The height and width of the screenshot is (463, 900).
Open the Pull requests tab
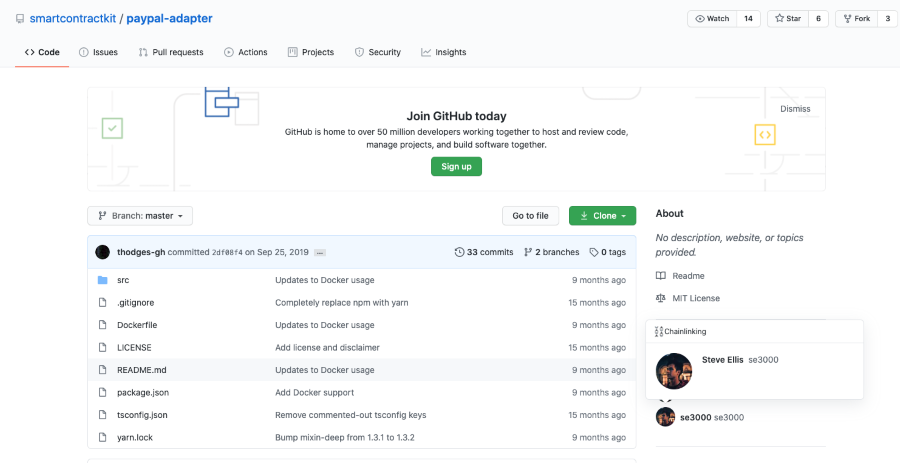click(x=171, y=52)
